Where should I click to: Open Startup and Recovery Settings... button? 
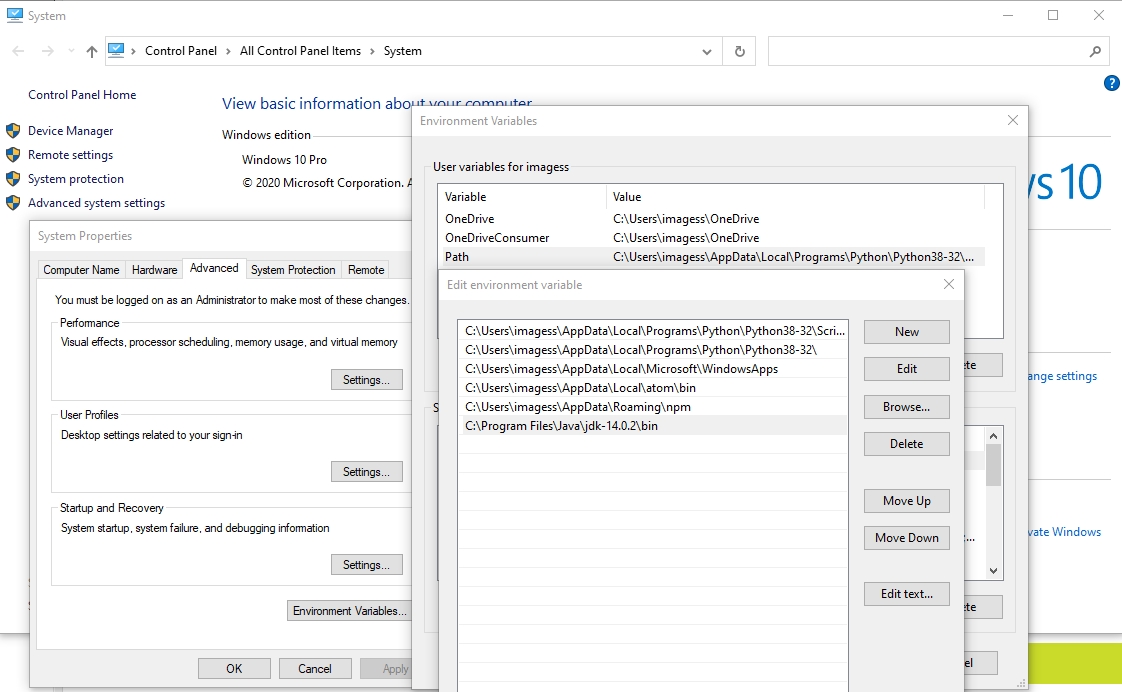pos(366,565)
